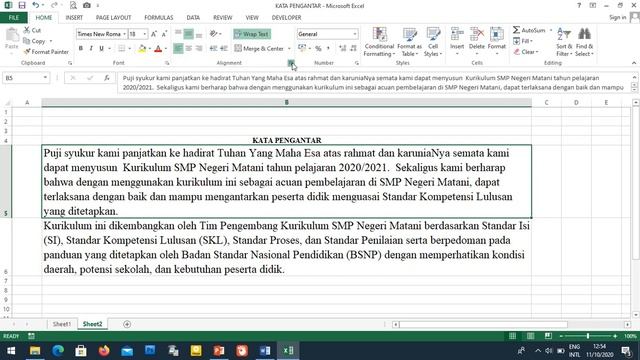Screen dimensions: 640x360
Task: Increase font size with the larger A icon
Action: click(154, 34)
